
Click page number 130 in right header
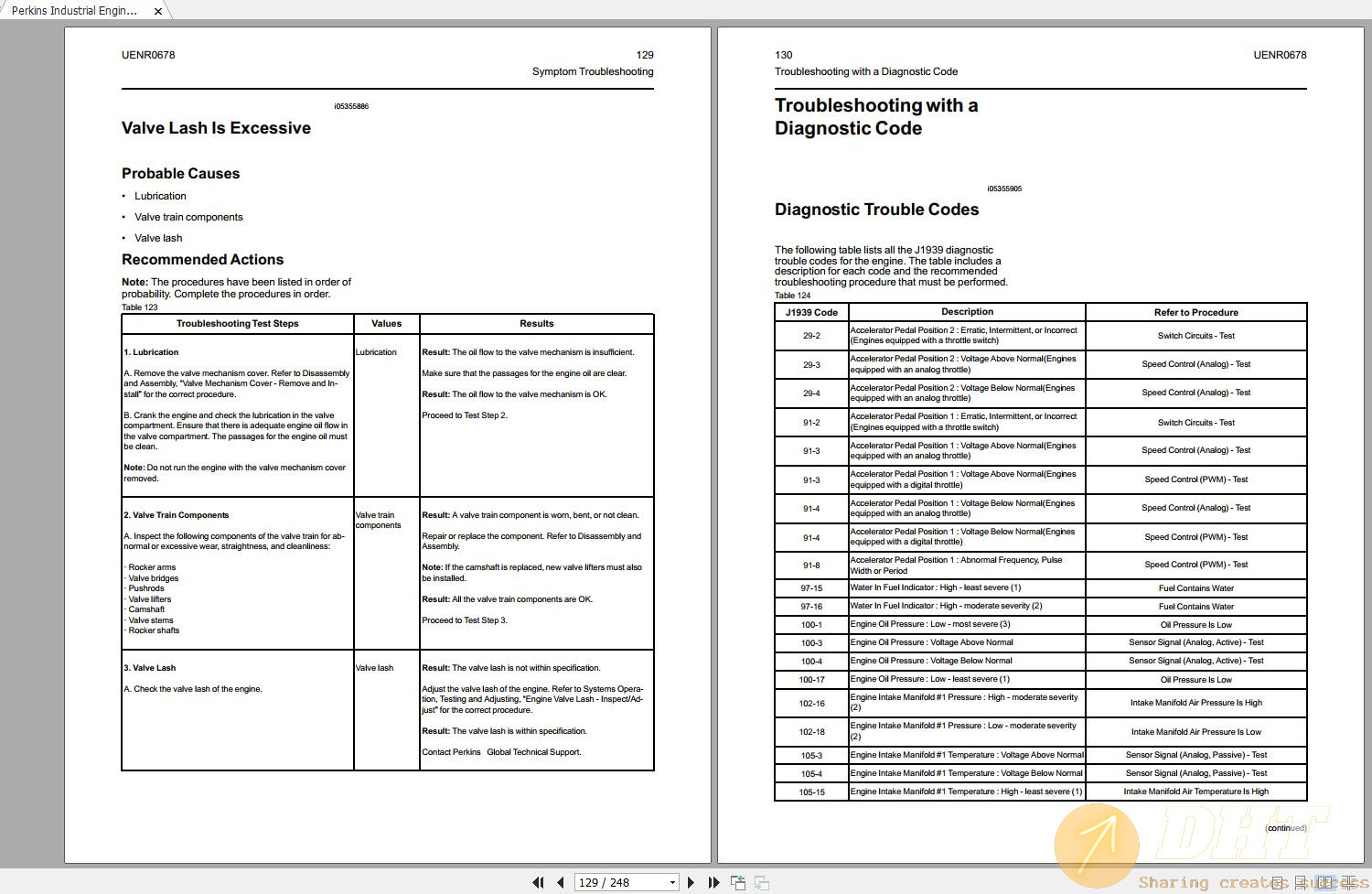point(784,55)
